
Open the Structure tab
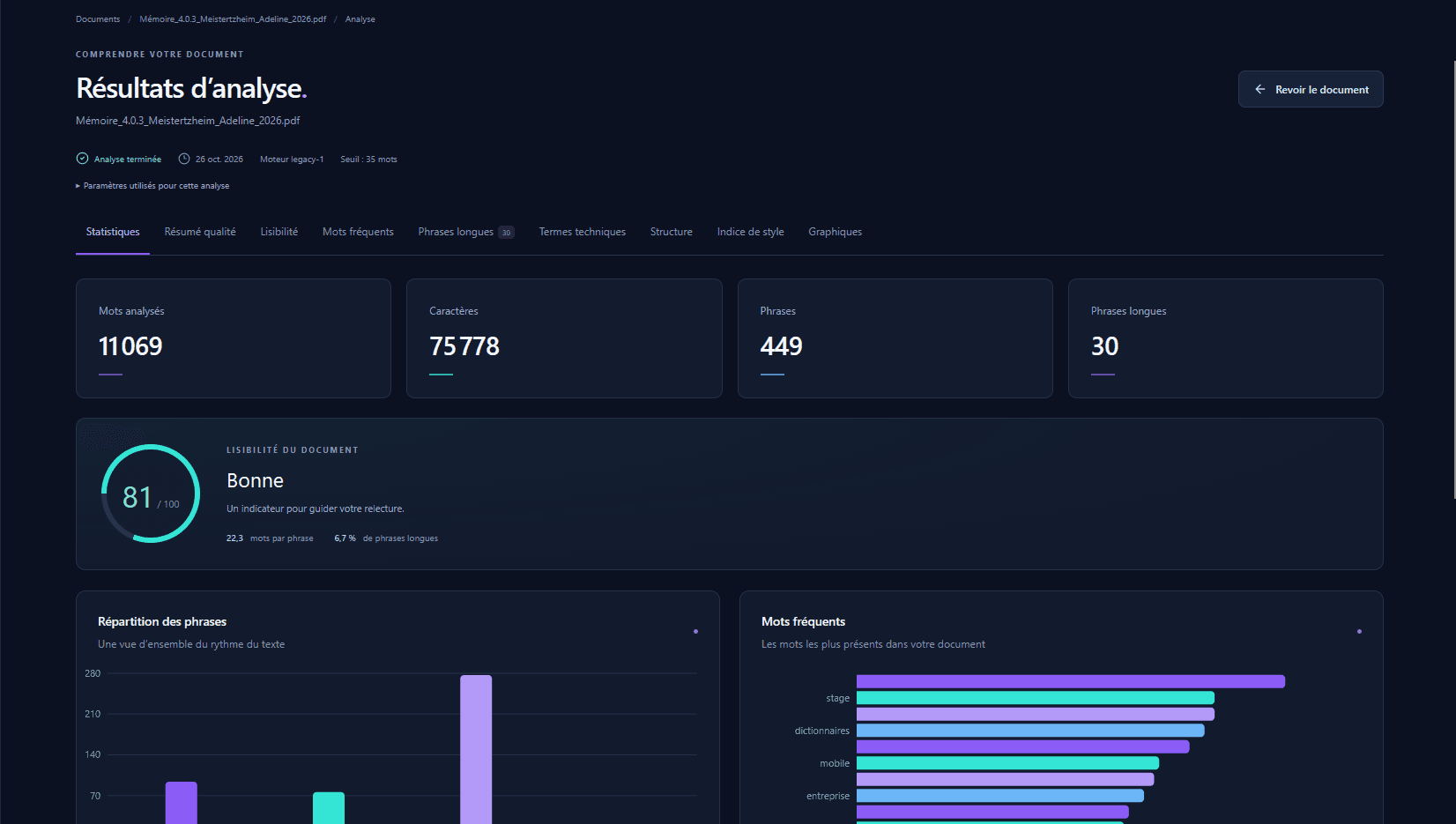[672, 232]
